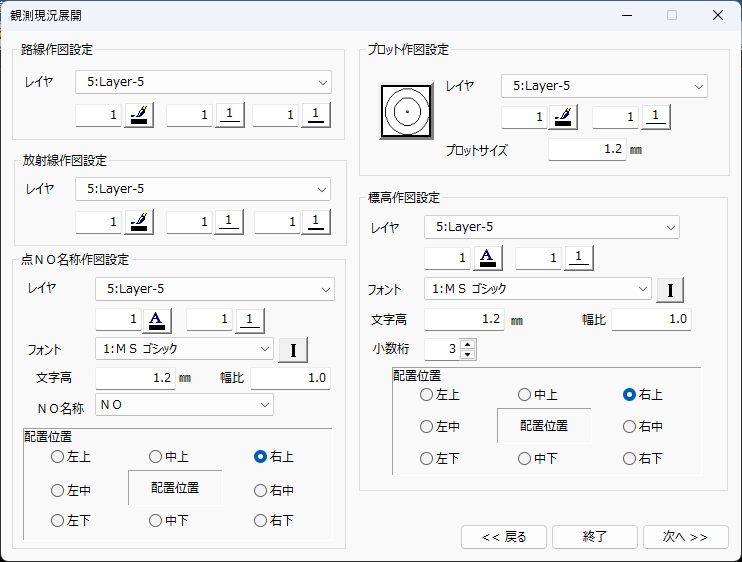Click the 終了 button
742x562 pixels.
coord(595,537)
